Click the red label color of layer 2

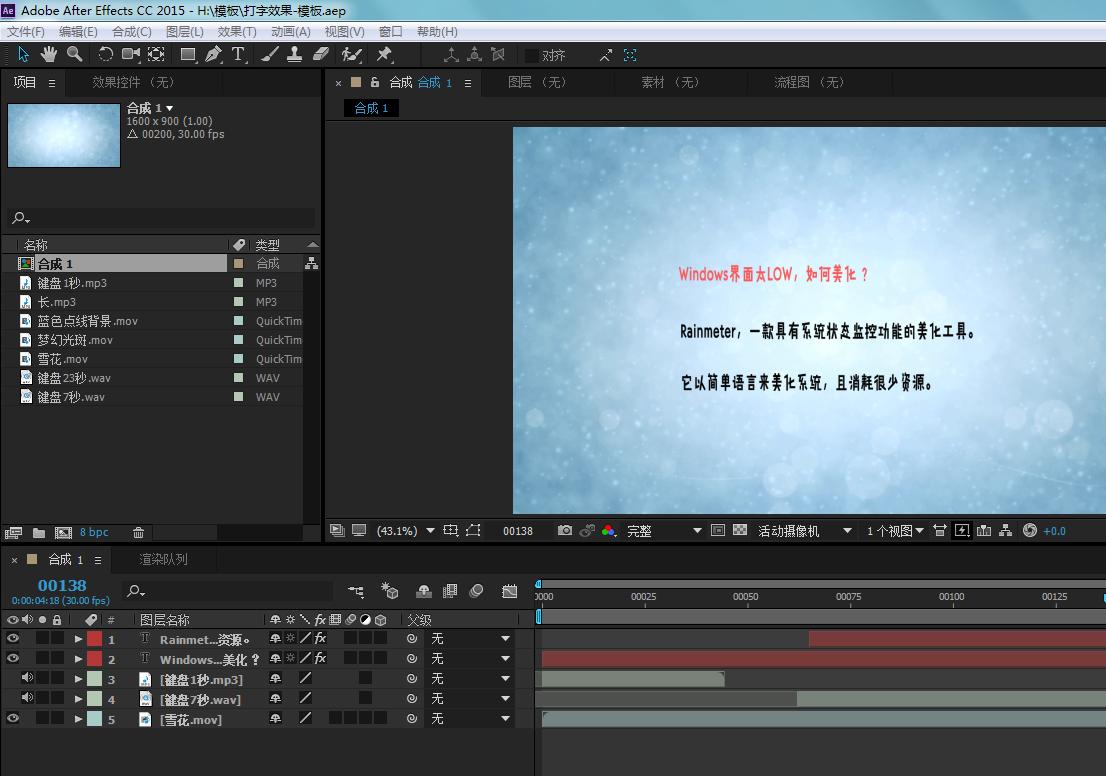click(94, 659)
